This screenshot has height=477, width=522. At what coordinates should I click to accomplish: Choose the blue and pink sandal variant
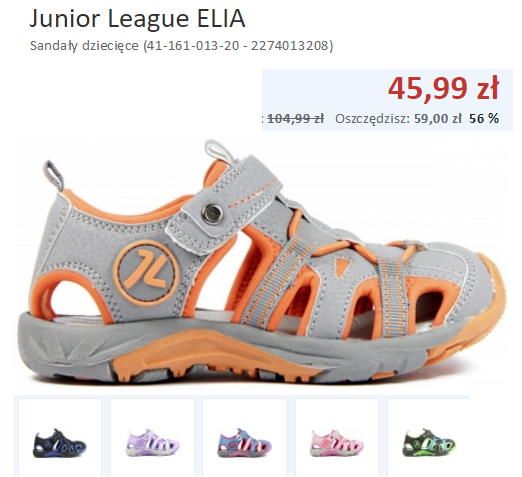pyautogui.click(x=244, y=443)
